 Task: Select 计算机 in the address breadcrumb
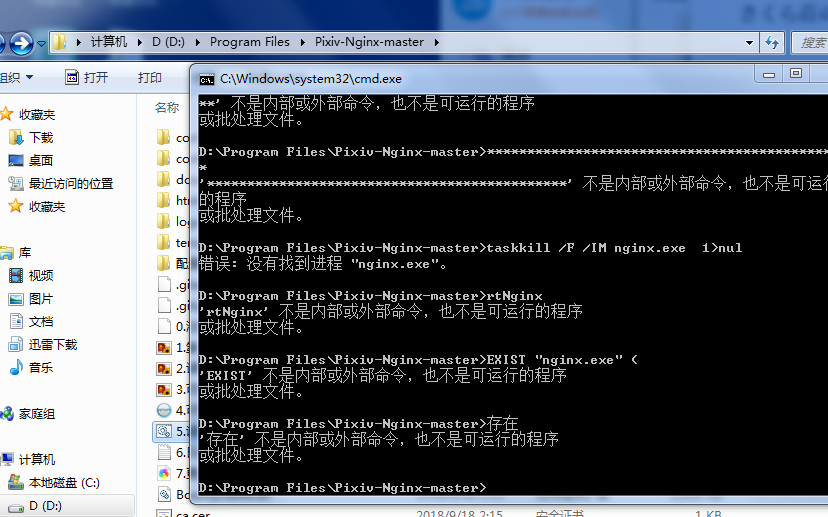pyautogui.click(x=109, y=42)
